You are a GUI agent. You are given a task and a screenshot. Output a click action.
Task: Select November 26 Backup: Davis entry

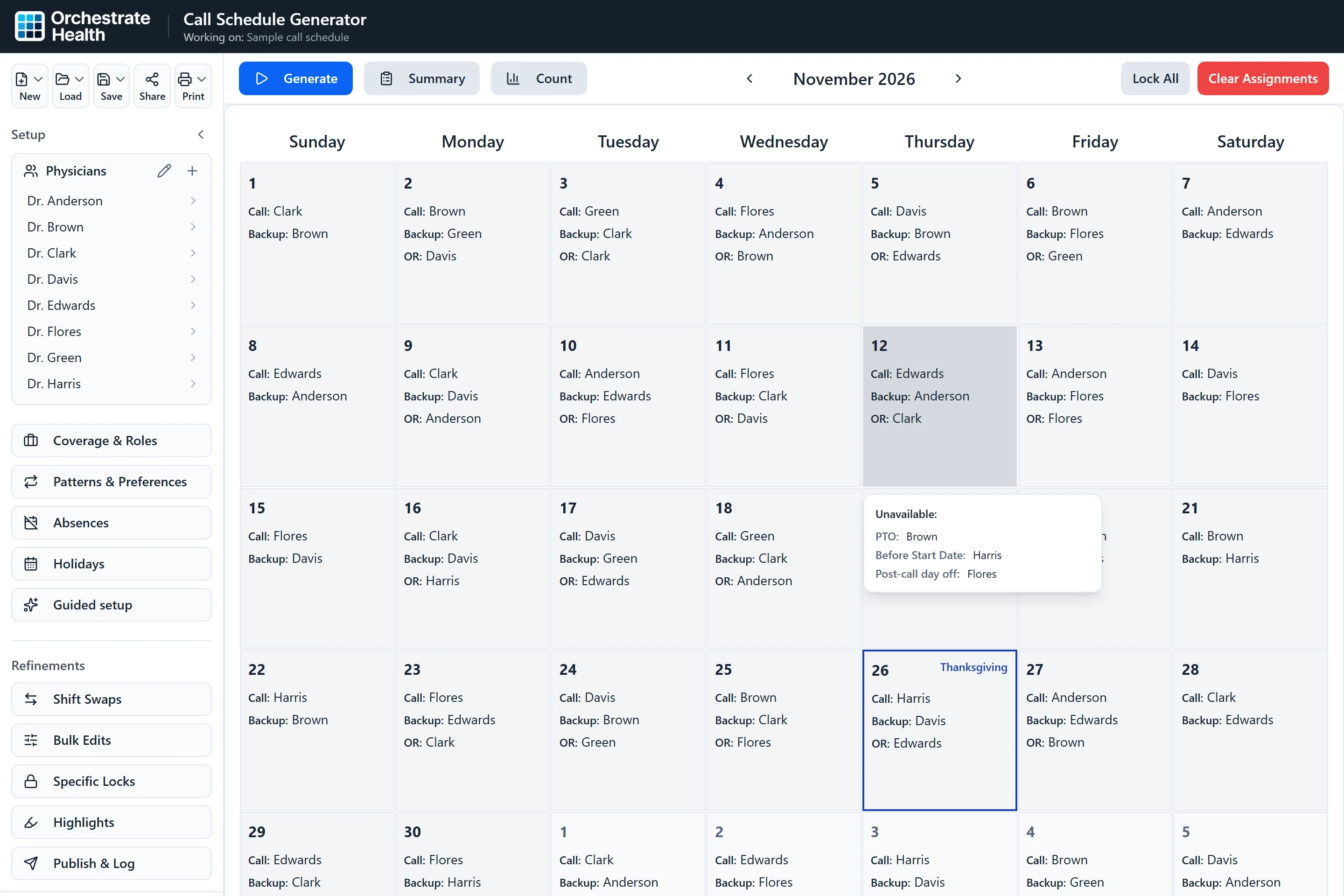[x=908, y=721]
